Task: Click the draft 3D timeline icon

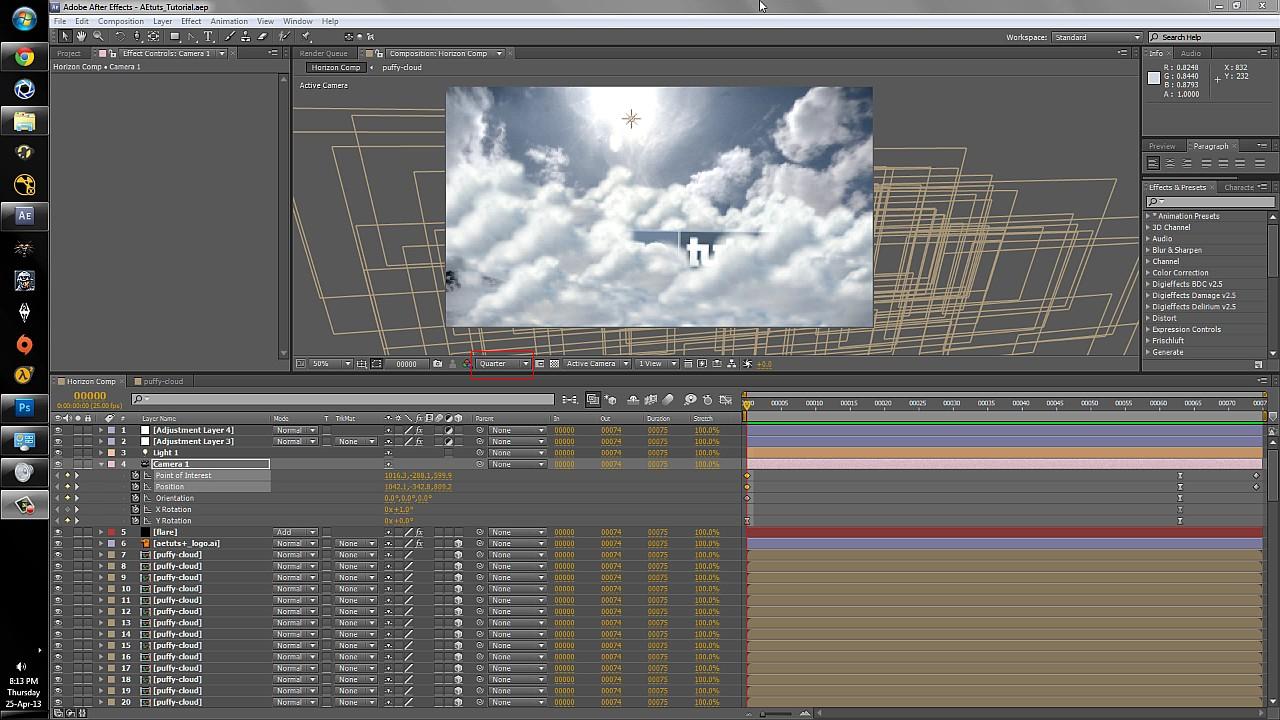Action: coord(610,400)
